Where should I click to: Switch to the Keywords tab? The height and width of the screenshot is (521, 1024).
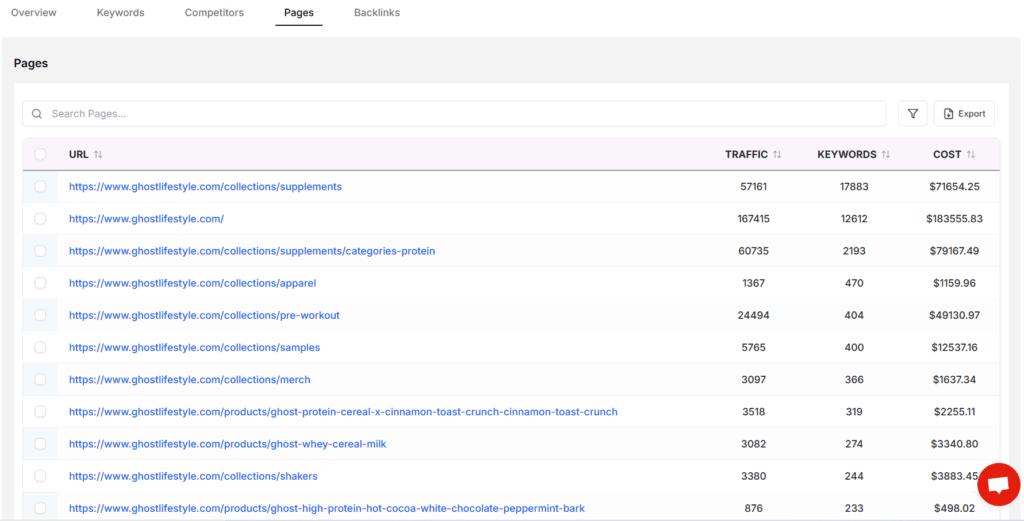(x=121, y=12)
